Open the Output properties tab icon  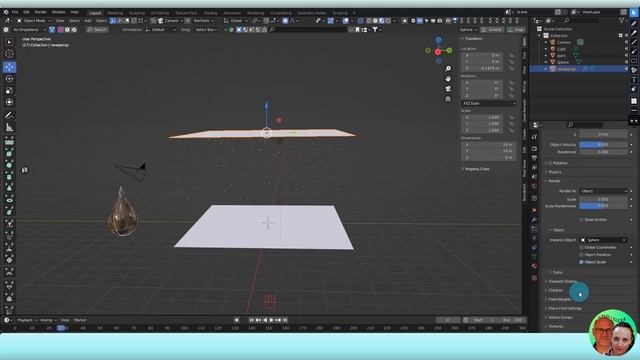pos(534,158)
